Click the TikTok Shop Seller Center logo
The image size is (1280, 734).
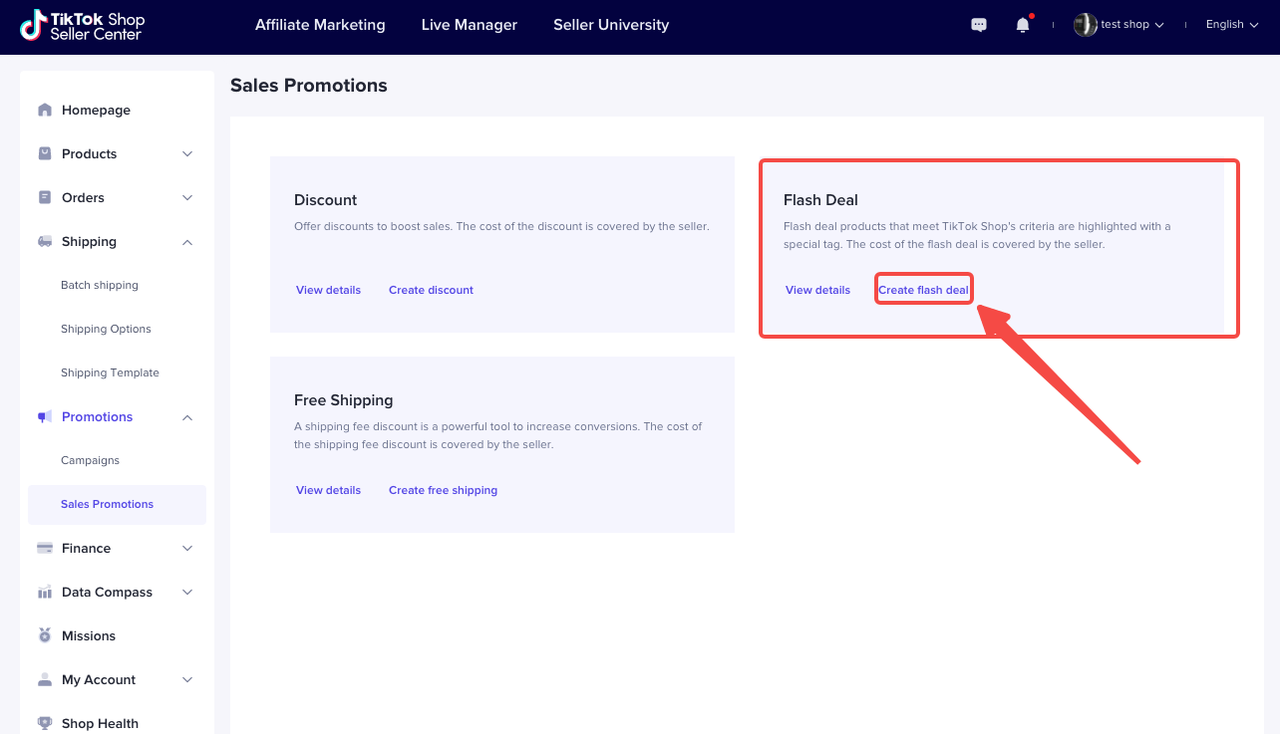tap(82, 26)
